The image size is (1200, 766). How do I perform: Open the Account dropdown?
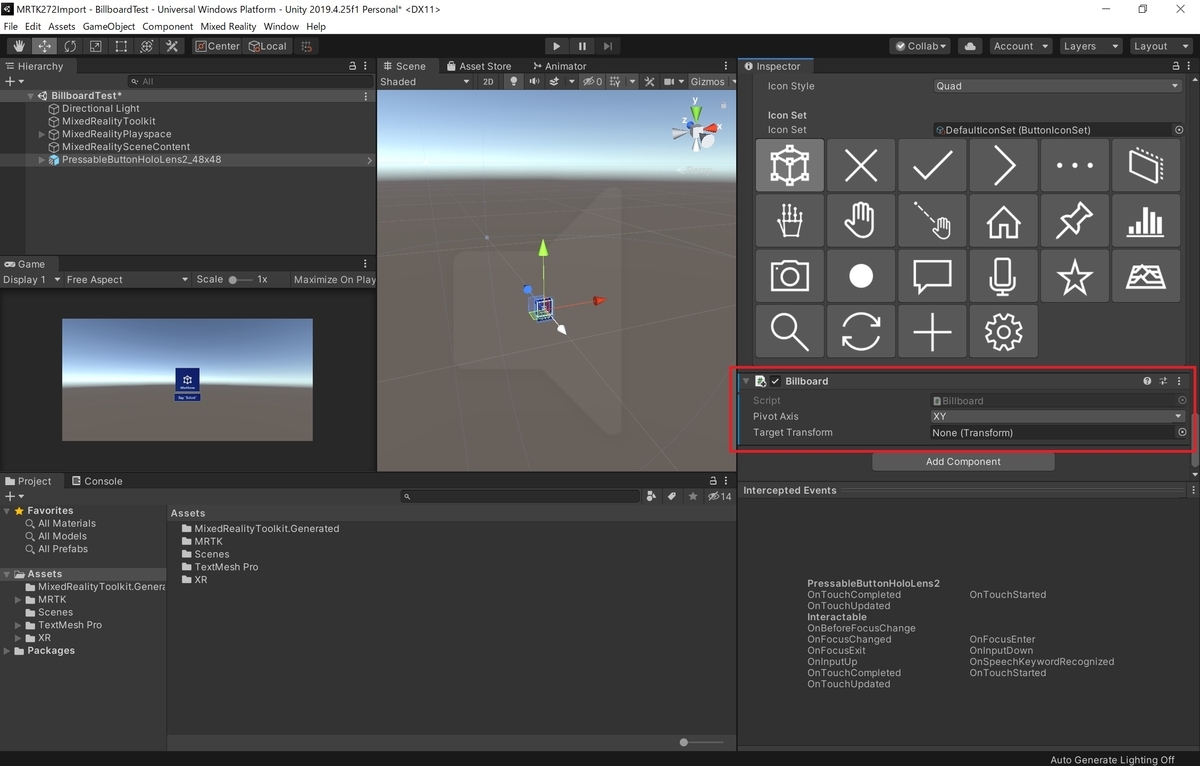click(1020, 46)
